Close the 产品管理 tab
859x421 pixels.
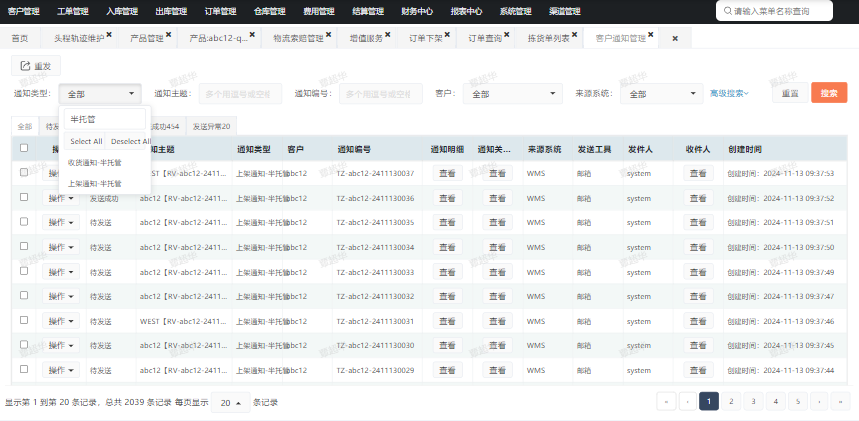(x=169, y=35)
